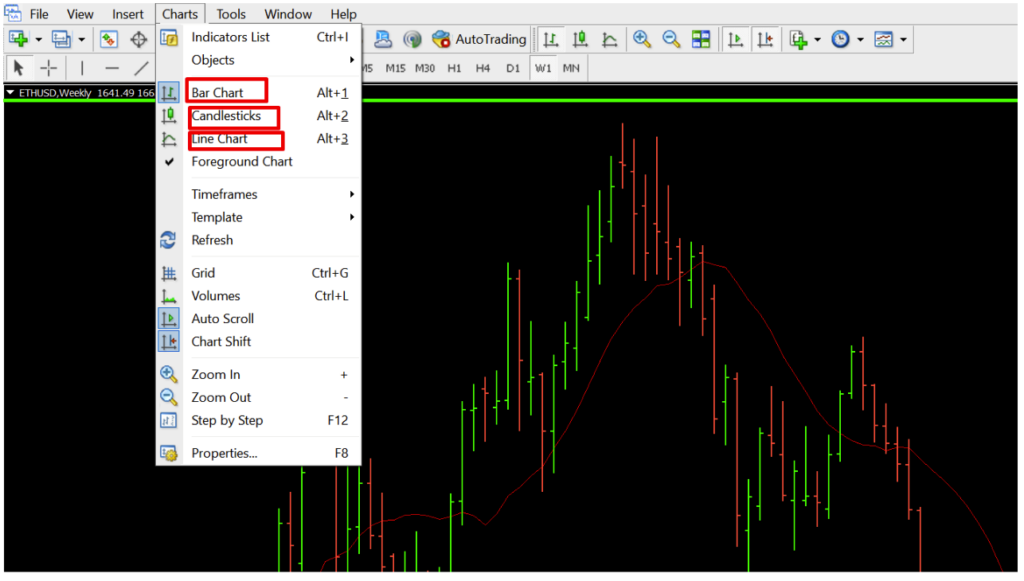This screenshot has height=581, width=1024.
Task: Select Candlesticks in the menu
Action: (x=259, y=116)
